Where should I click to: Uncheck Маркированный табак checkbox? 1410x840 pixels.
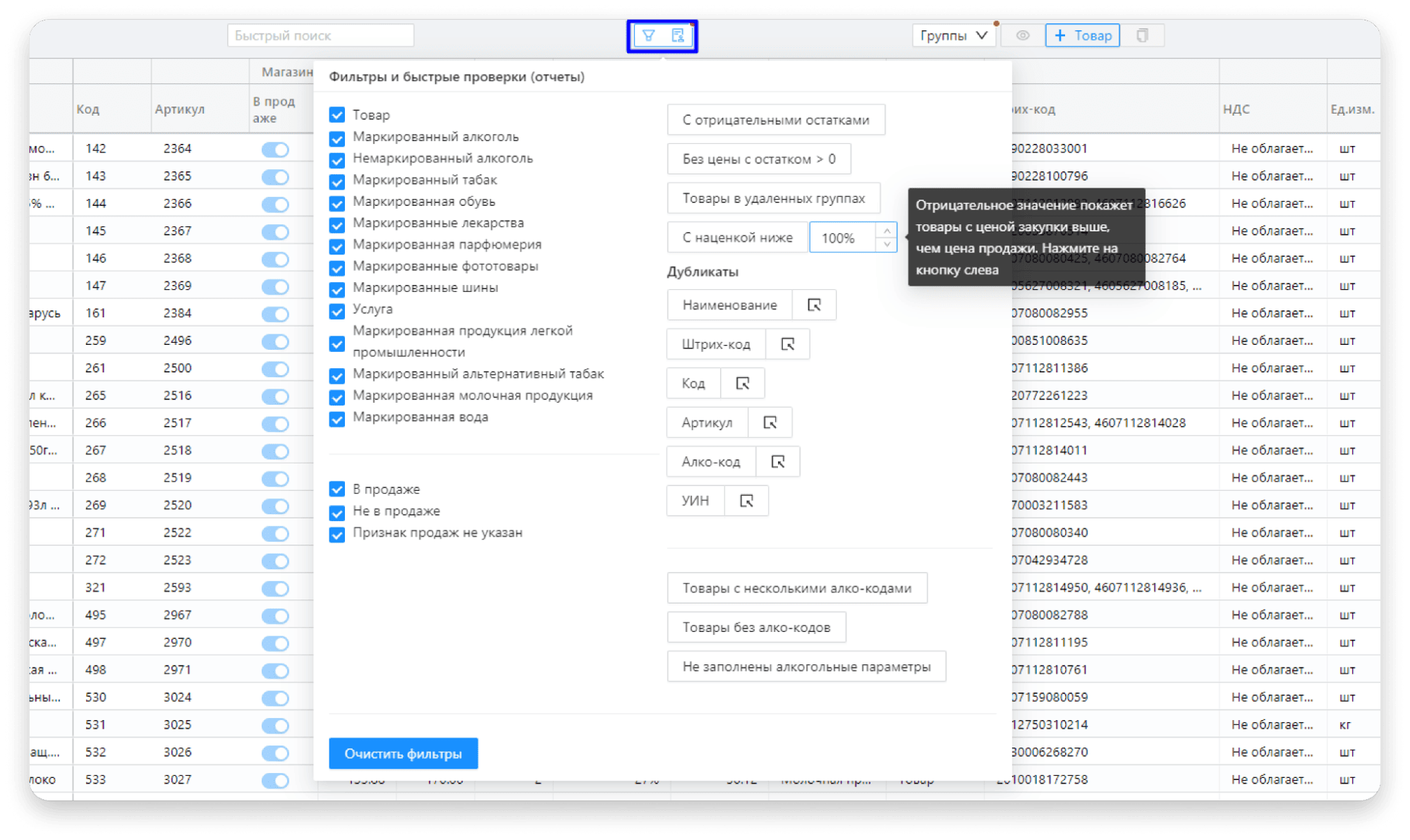coord(337,181)
